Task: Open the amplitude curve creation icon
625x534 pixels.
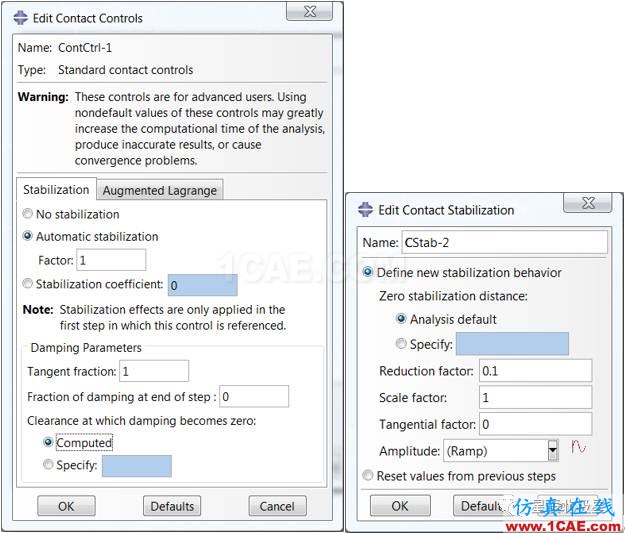Action: tap(578, 447)
